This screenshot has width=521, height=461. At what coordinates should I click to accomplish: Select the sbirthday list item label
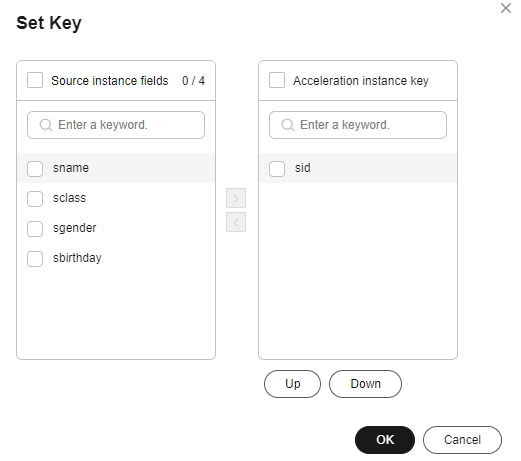[x=77, y=258]
